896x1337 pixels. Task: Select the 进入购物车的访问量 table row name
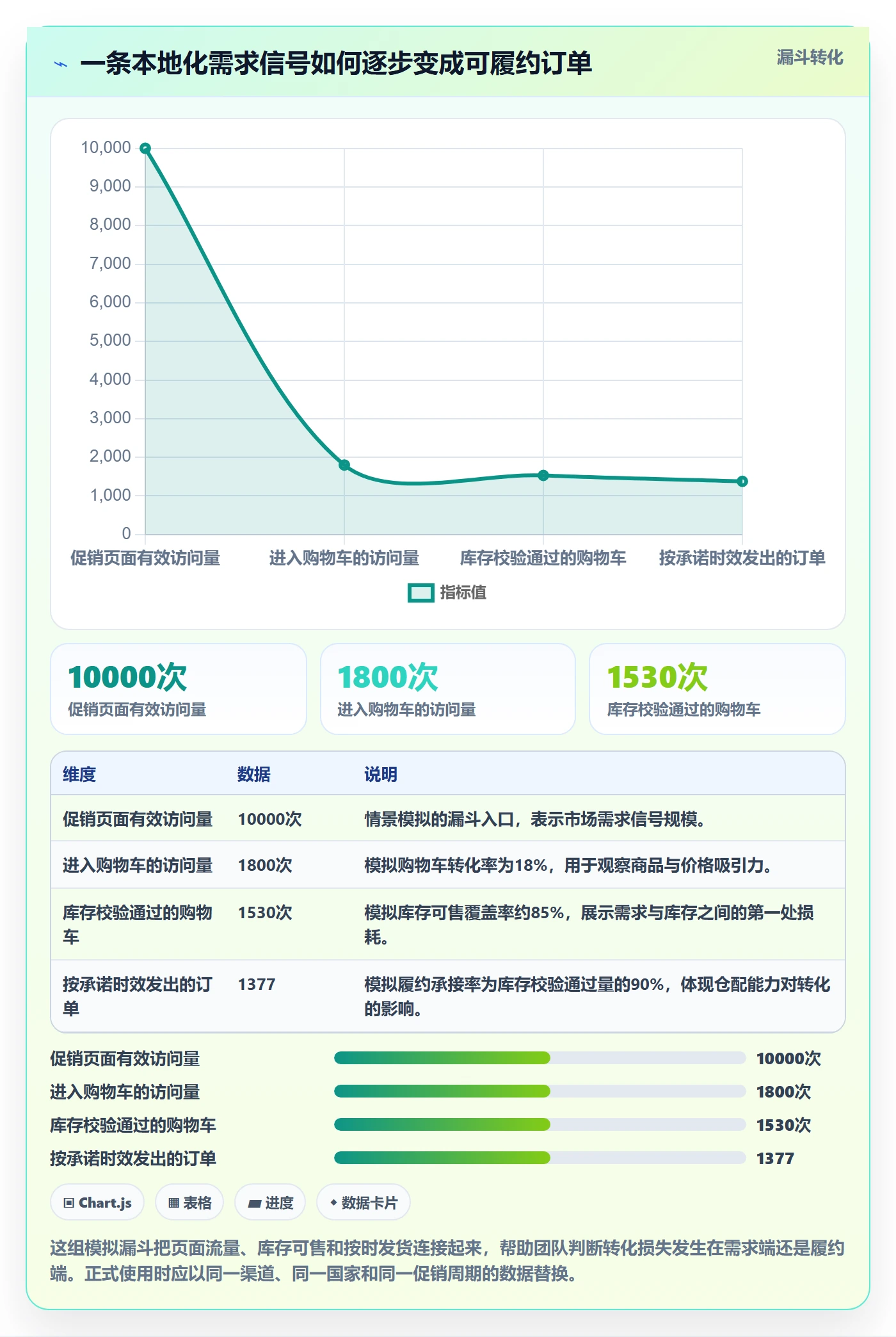[x=138, y=865]
